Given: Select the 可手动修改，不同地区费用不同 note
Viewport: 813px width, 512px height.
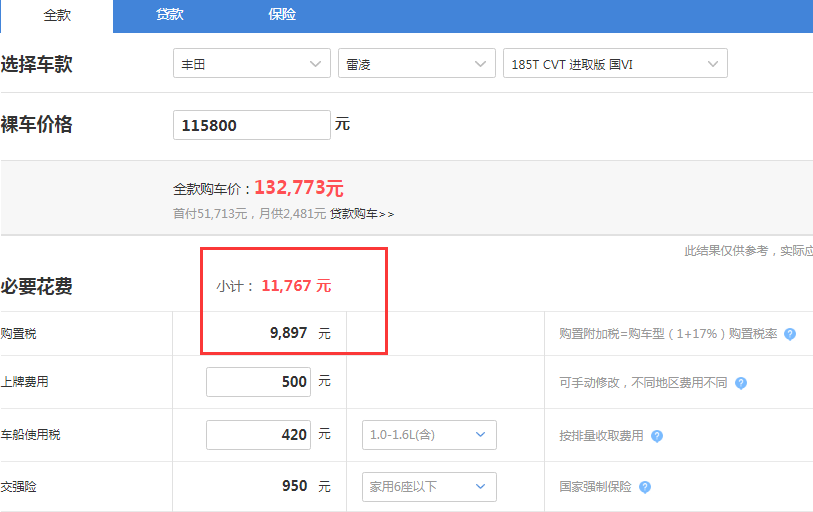Looking at the screenshot, I should point(643,383).
